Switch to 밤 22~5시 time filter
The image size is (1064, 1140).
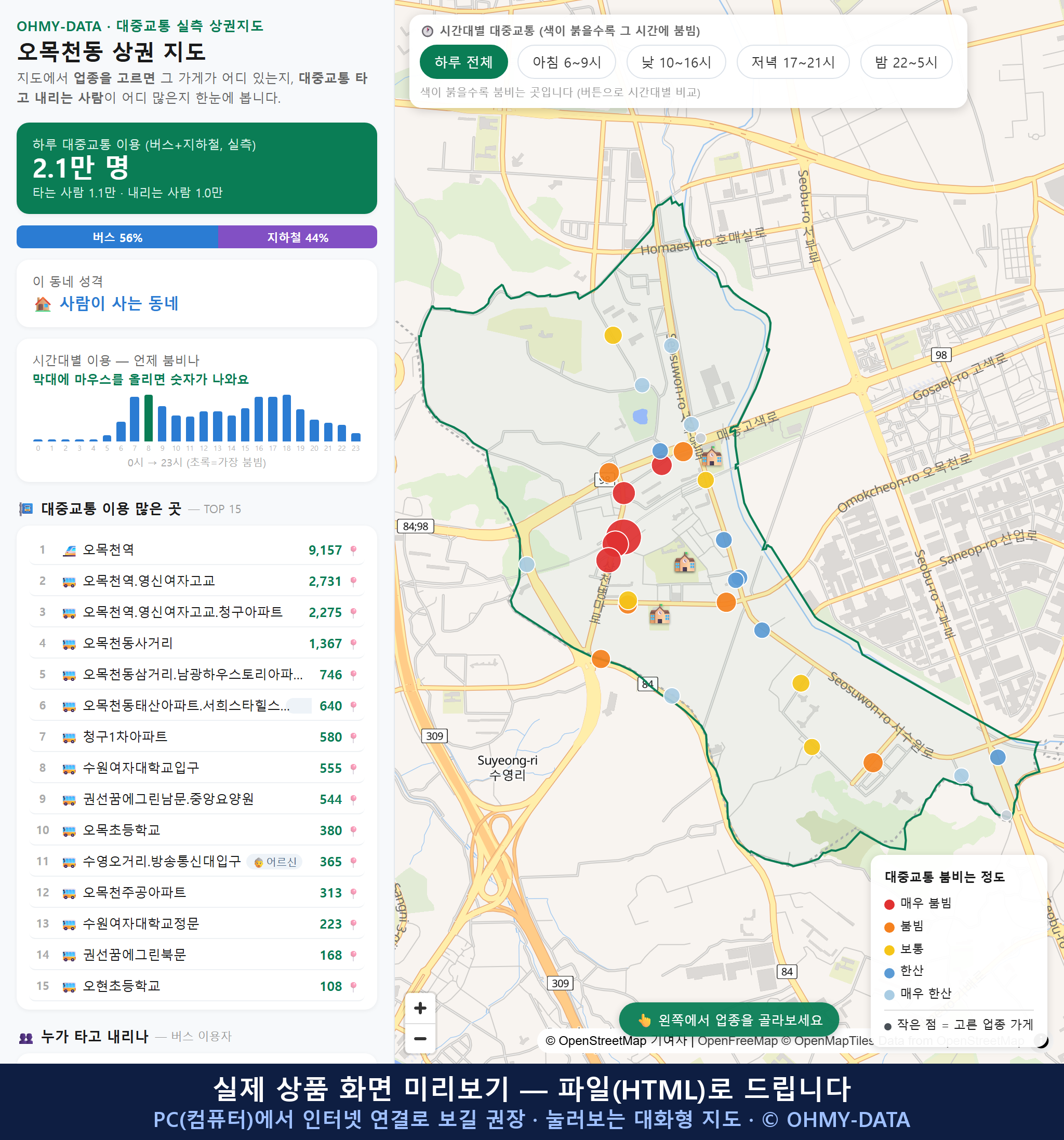[x=906, y=62]
